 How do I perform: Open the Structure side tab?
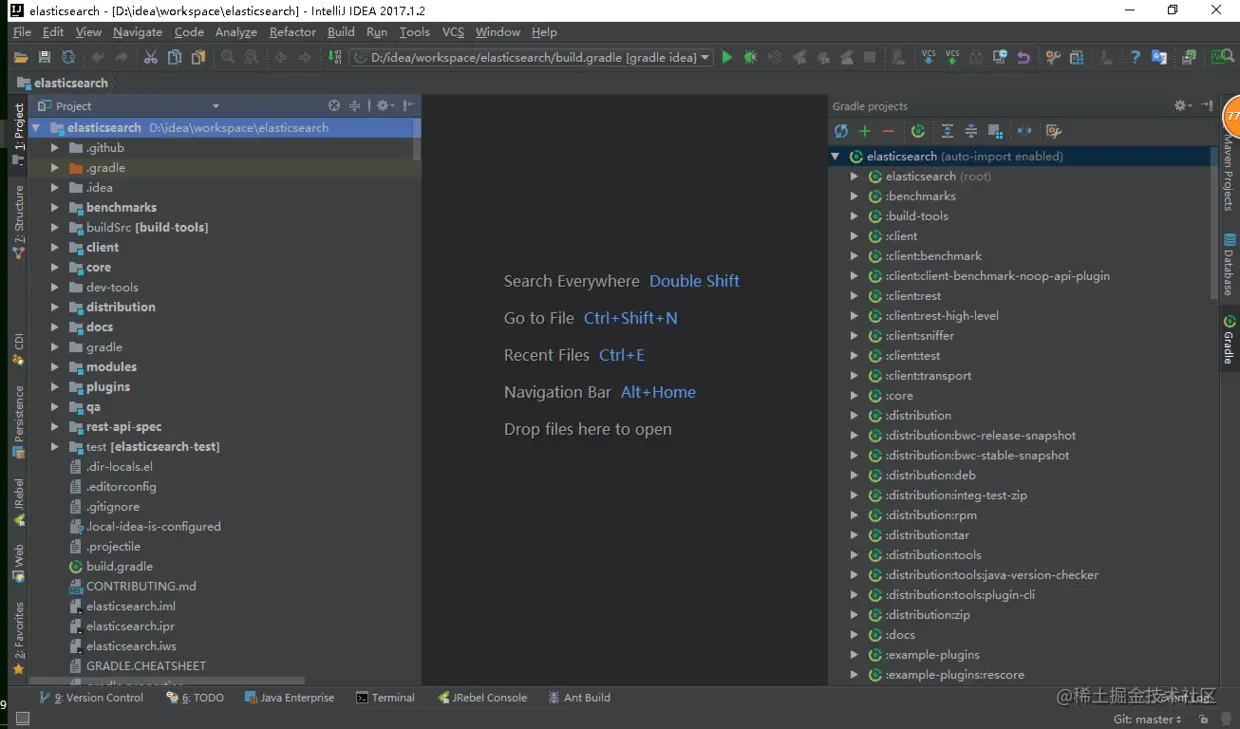(18, 221)
